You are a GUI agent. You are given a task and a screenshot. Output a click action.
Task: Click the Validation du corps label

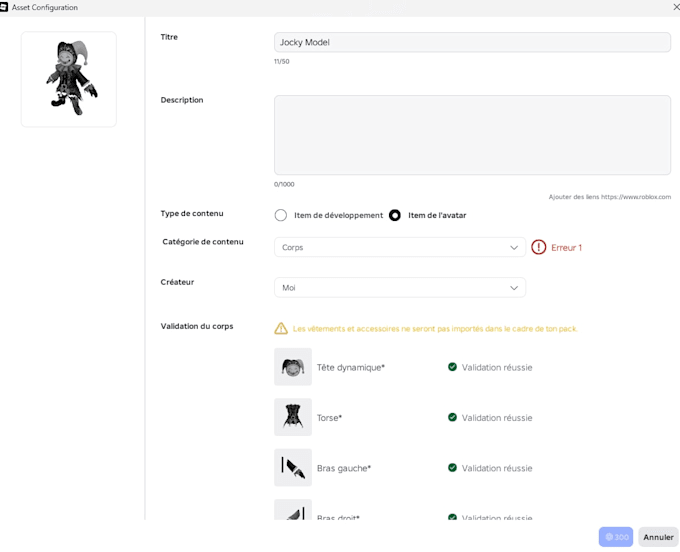pos(197,326)
